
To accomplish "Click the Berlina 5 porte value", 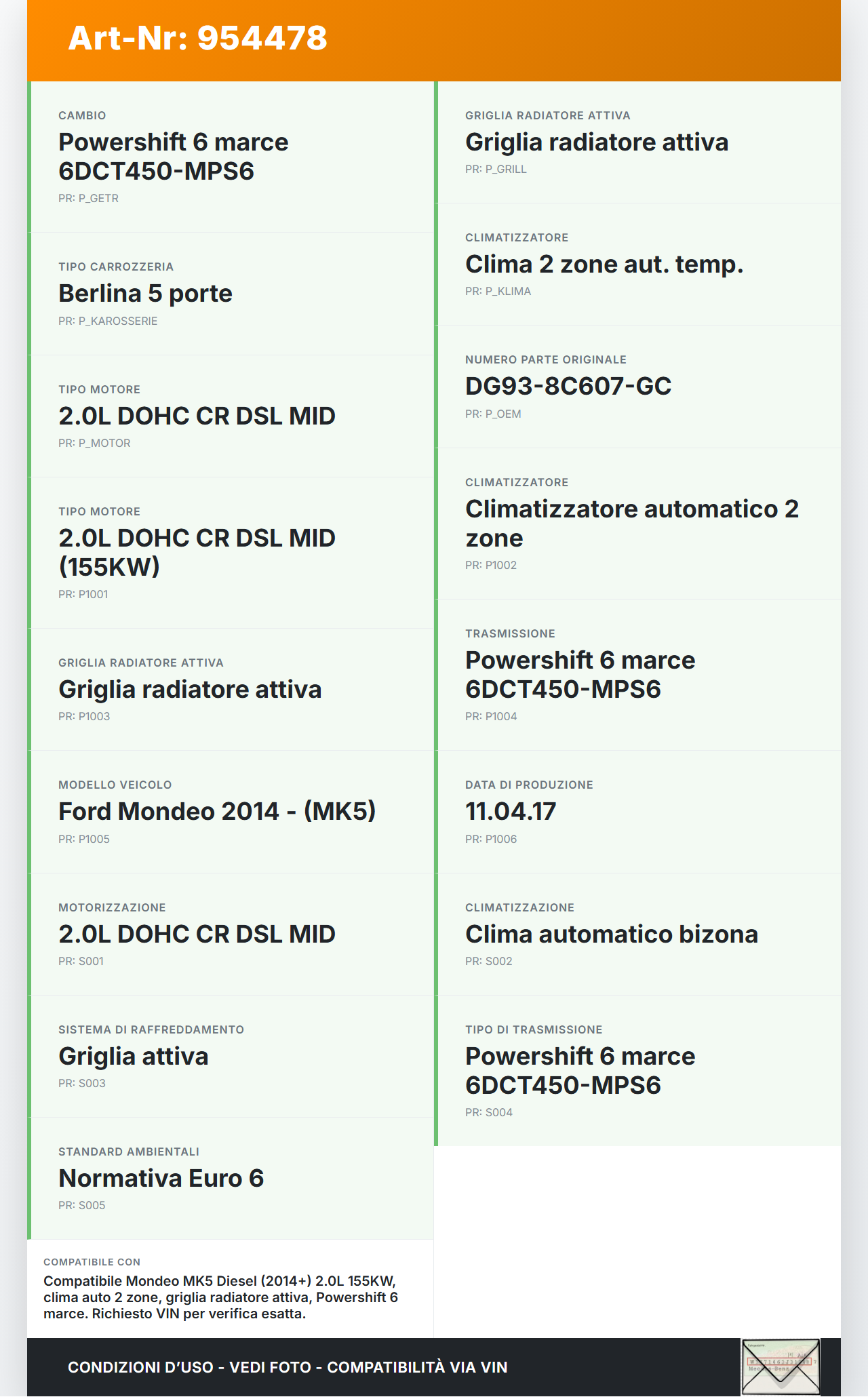I will coord(145,293).
